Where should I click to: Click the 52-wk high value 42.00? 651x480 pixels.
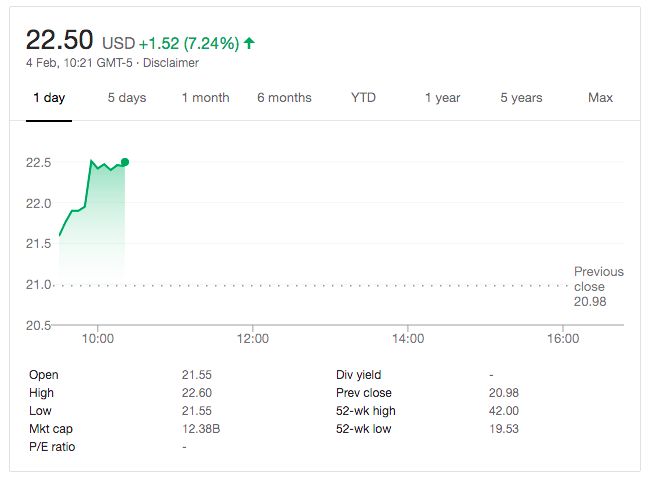(x=503, y=411)
